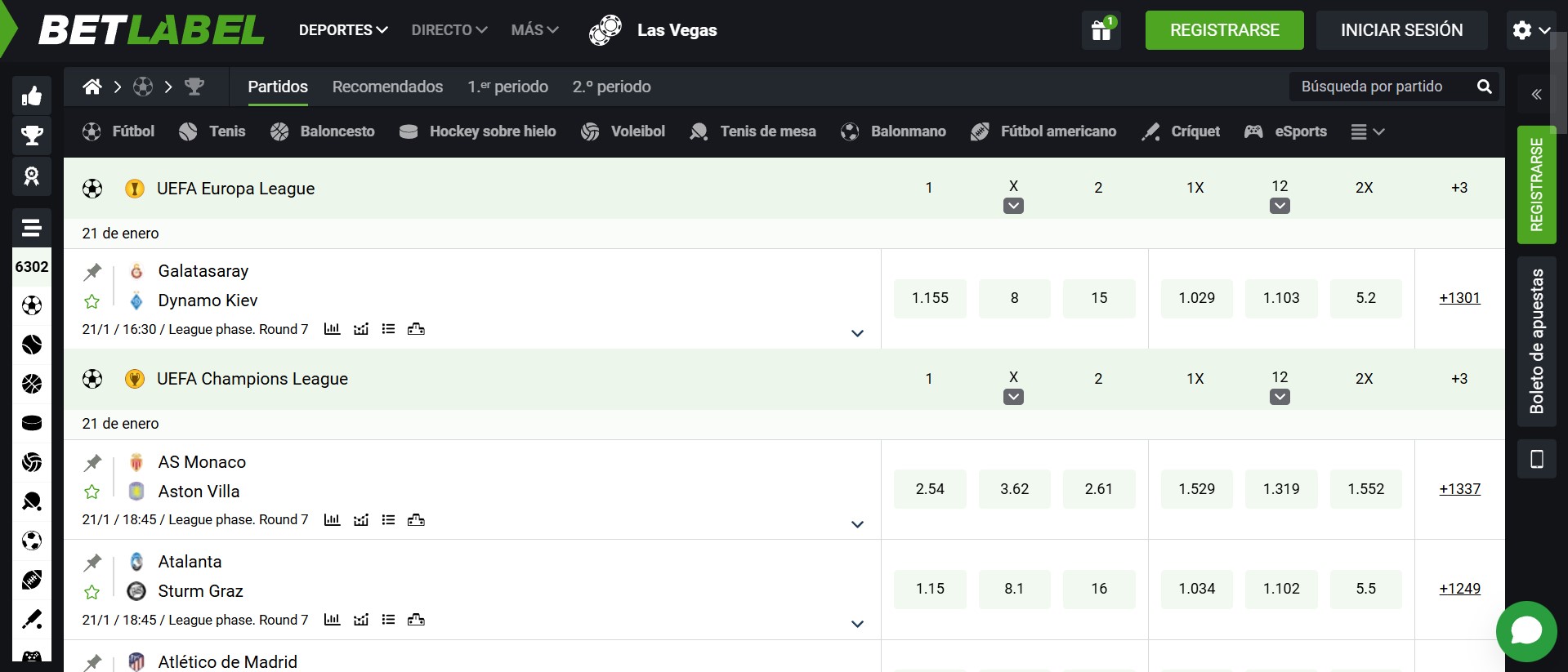This screenshot has width=1568, height=672.
Task: Click the mobile app phone icon
Action: [1536, 459]
